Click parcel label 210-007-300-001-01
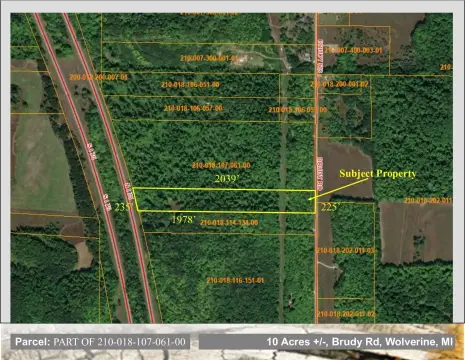Image resolution: width=465 pixels, height=360 pixels. pos(209,58)
